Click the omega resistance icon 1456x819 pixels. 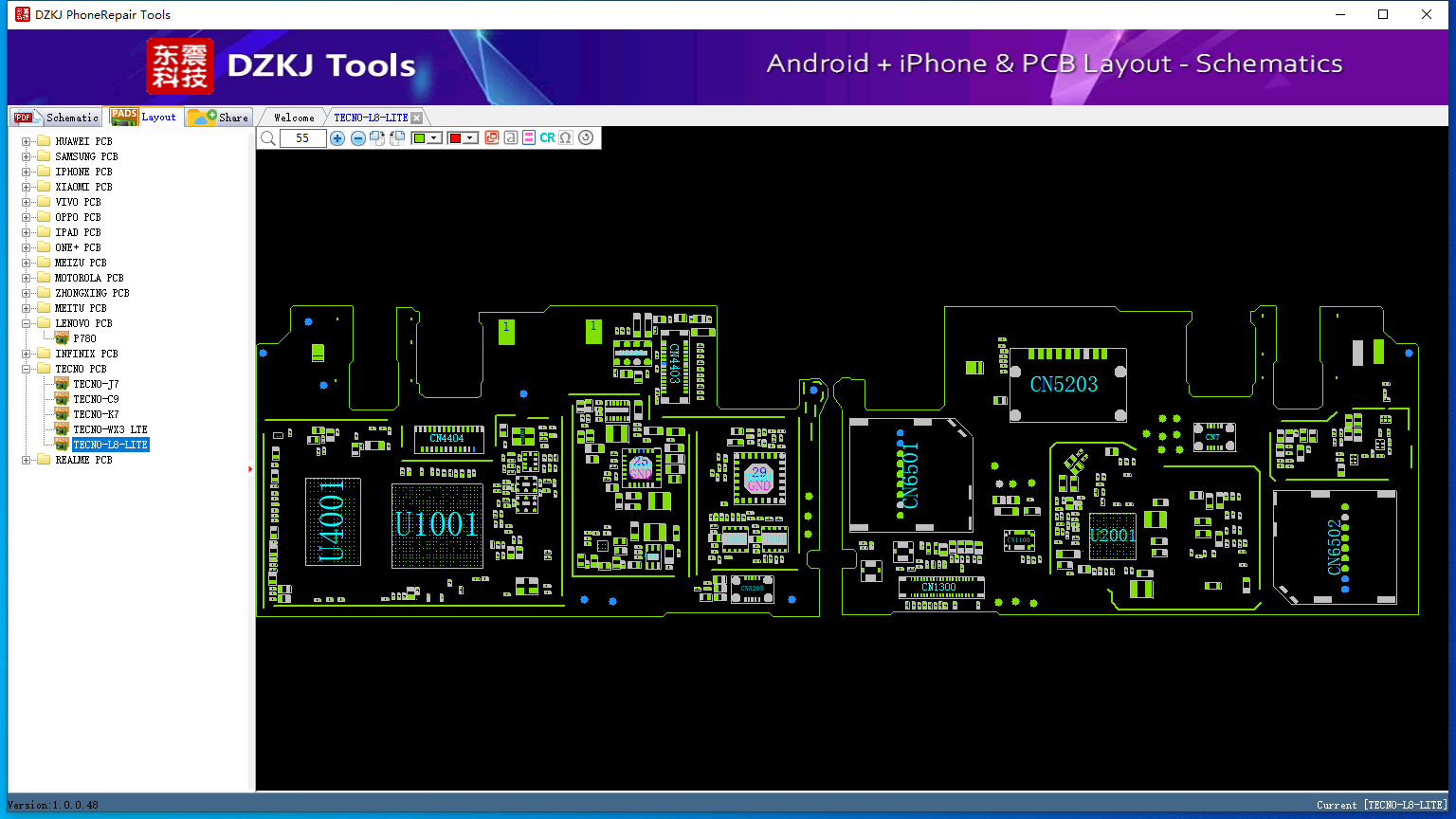pos(566,138)
